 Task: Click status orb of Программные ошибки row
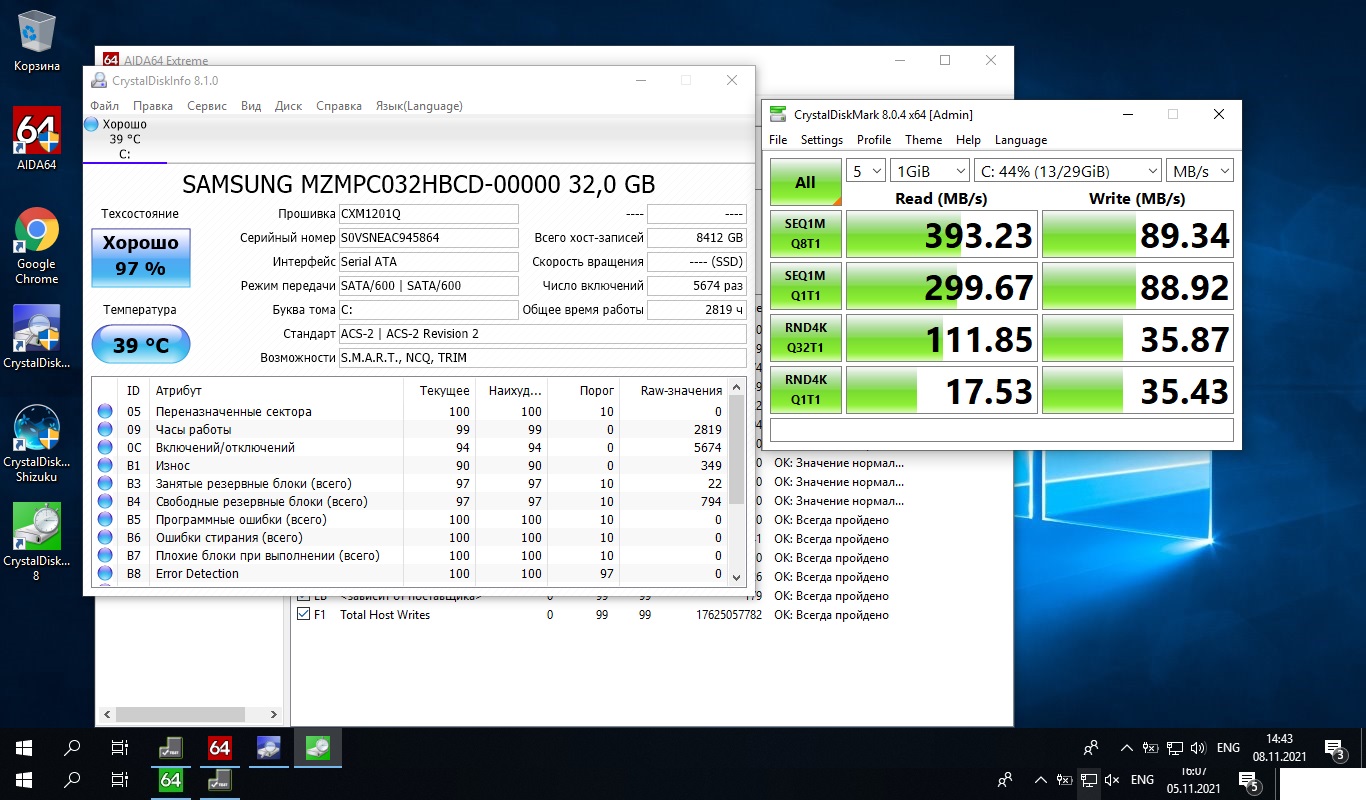click(x=105, y=520)
